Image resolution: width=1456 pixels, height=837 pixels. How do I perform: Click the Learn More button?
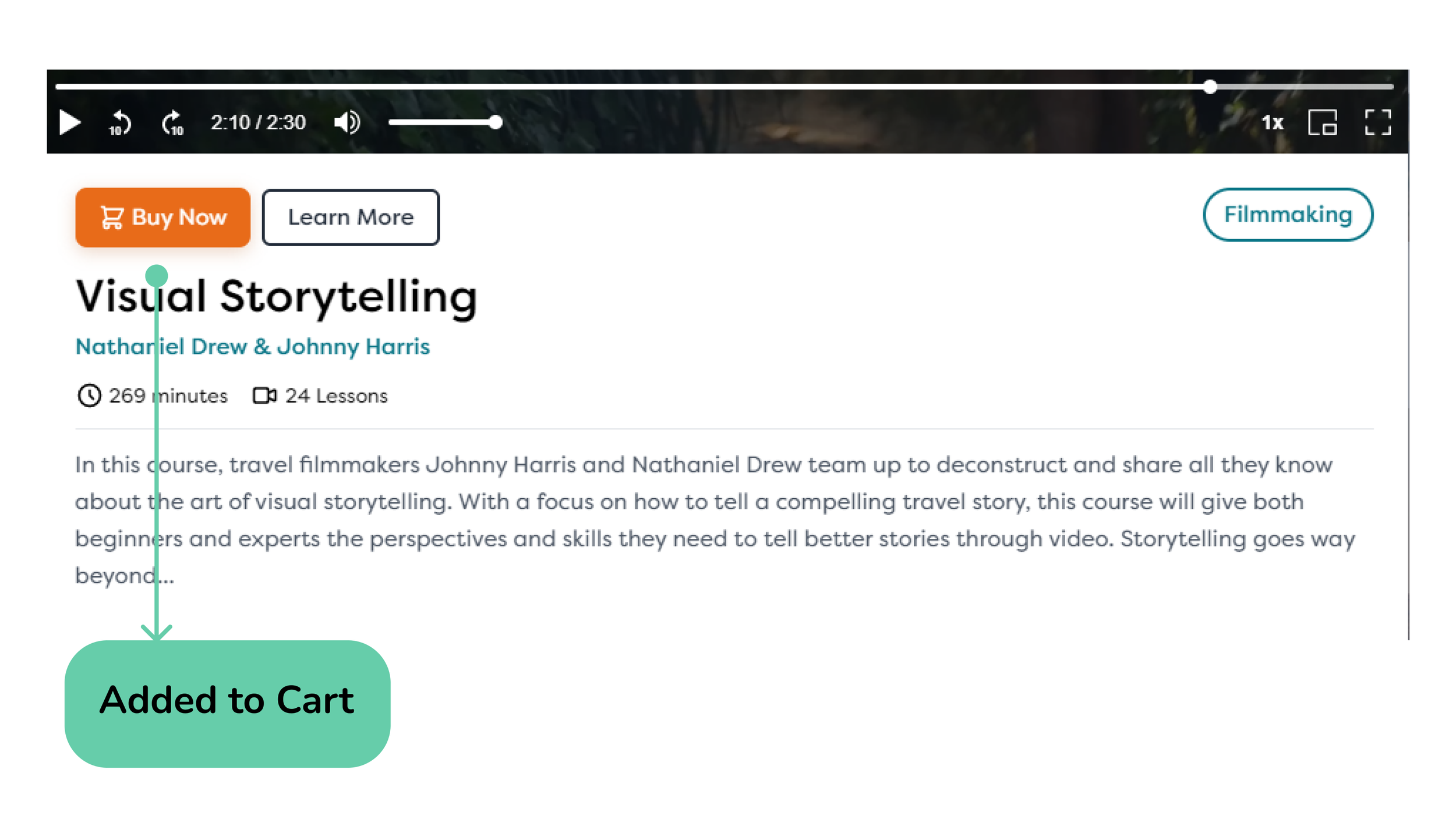351,218
